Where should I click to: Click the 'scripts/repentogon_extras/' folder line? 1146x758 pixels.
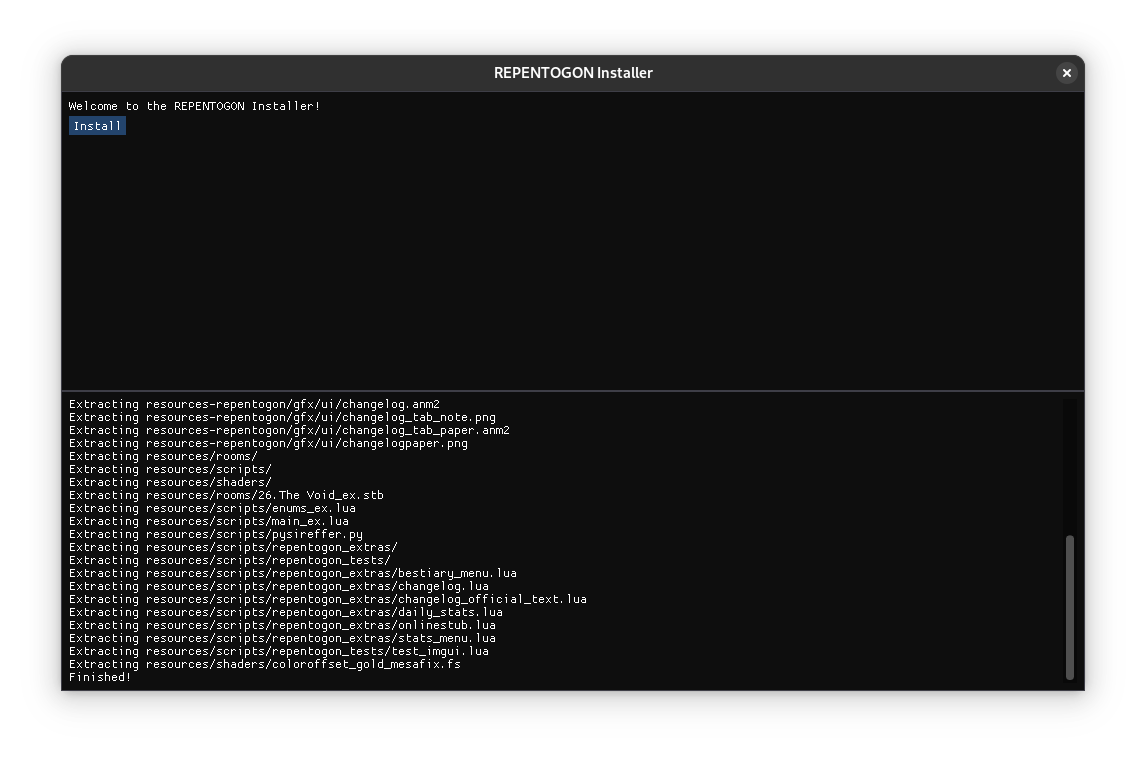click(x=233, y=547)
